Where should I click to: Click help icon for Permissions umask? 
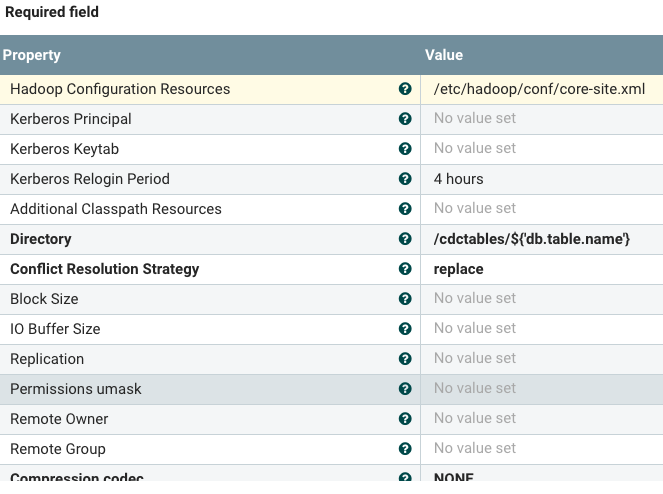pyautogui.click(x=405, y=389)
